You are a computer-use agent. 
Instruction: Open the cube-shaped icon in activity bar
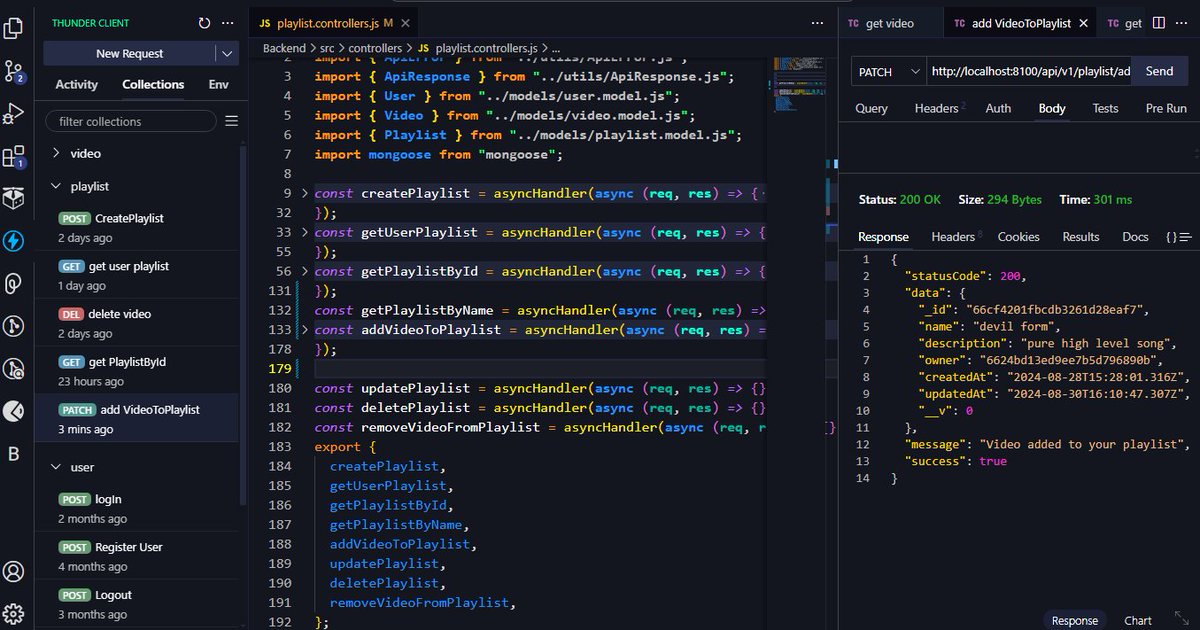(14, 199)
